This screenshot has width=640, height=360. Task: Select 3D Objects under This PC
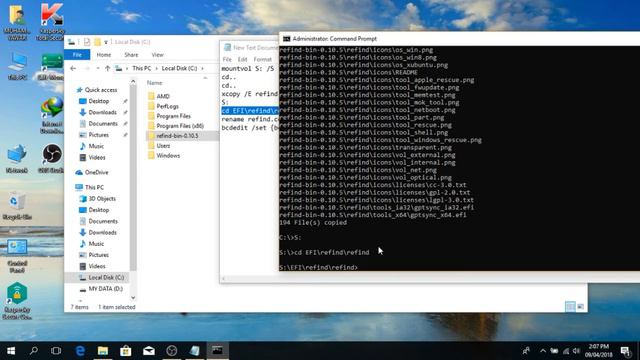coord(102,199)
